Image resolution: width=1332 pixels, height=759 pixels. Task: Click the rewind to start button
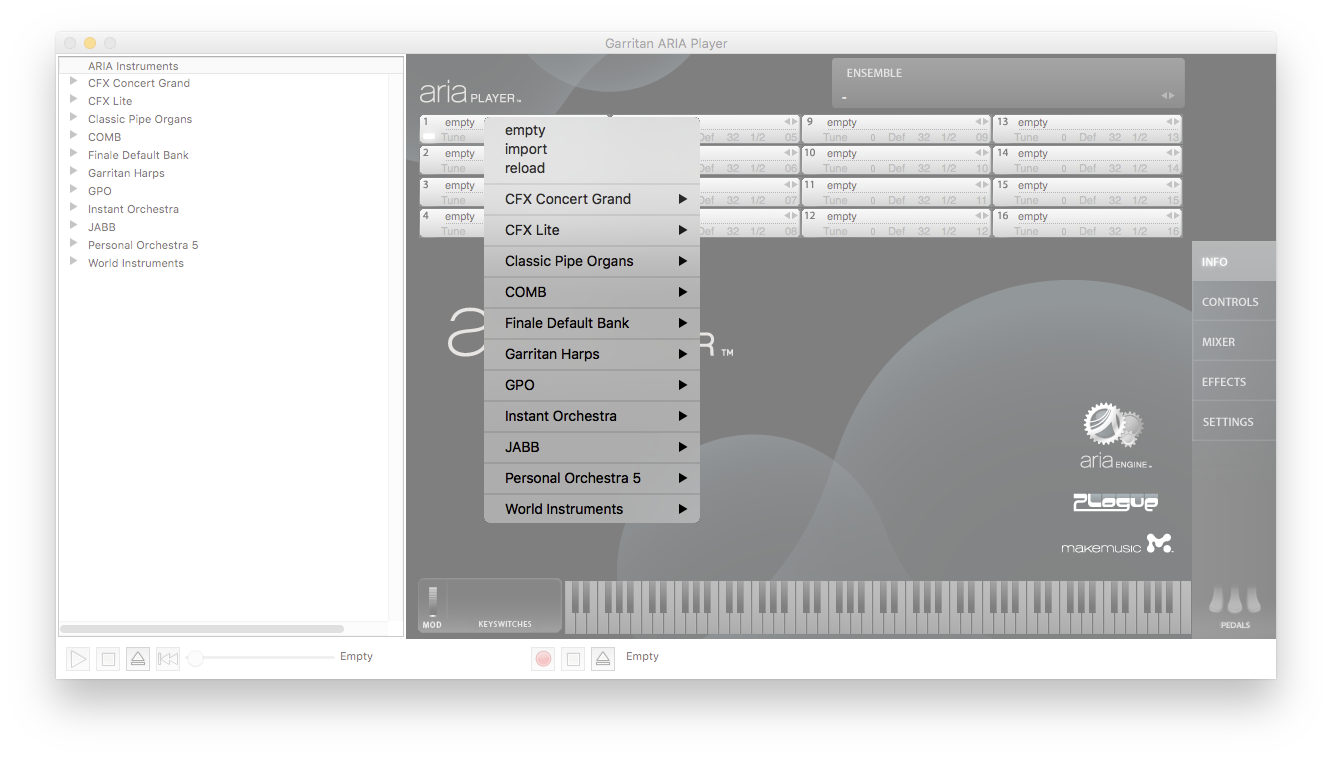click(168, 658)
